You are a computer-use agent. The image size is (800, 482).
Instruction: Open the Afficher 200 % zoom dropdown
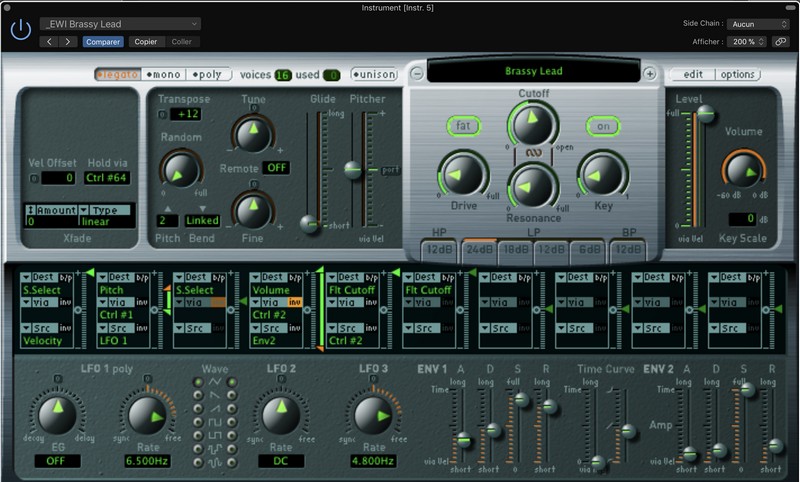(x=747, y=42)
